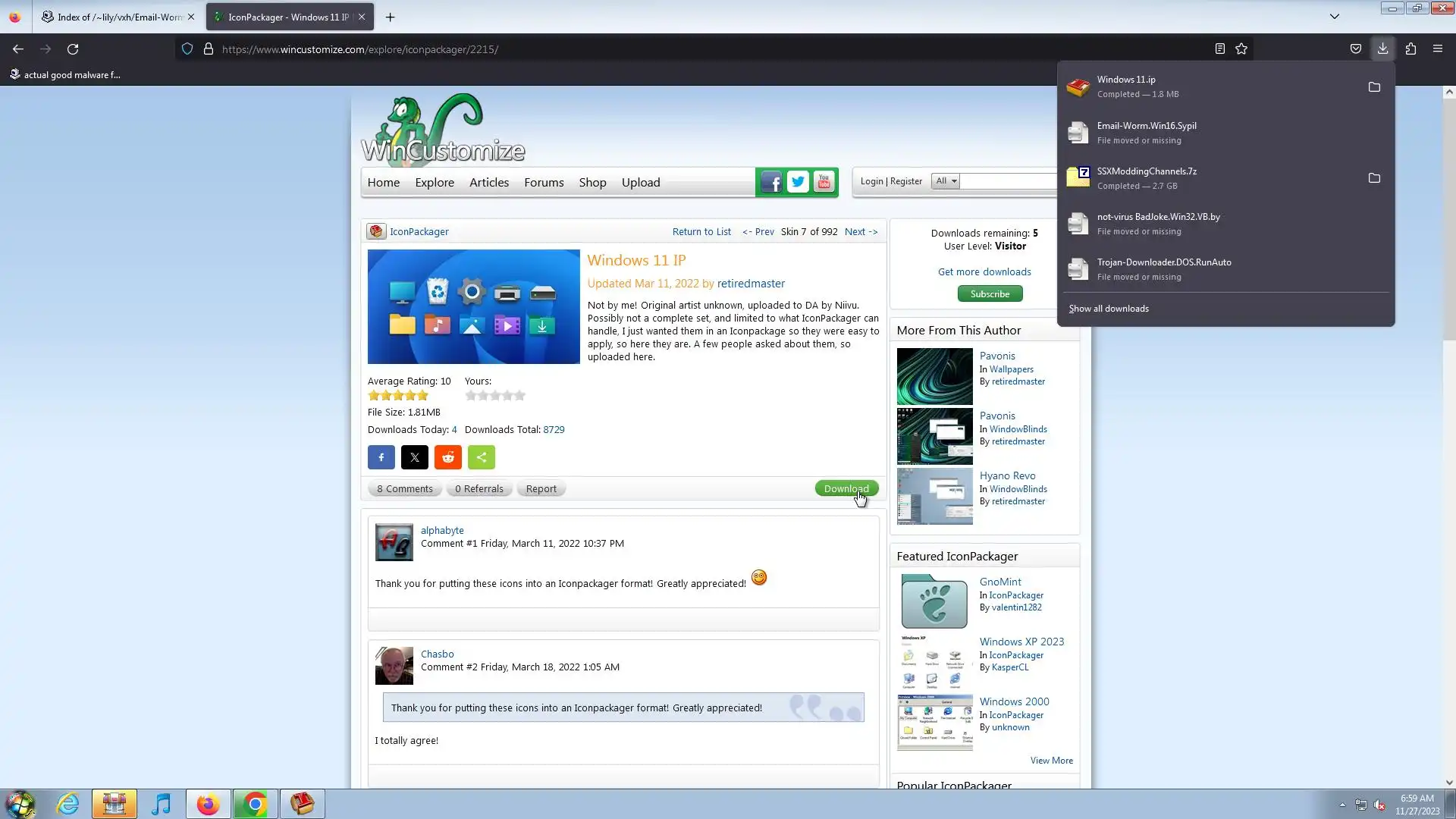Click the YouTube icon in header
1456x819 pixels.
point(824,182)
